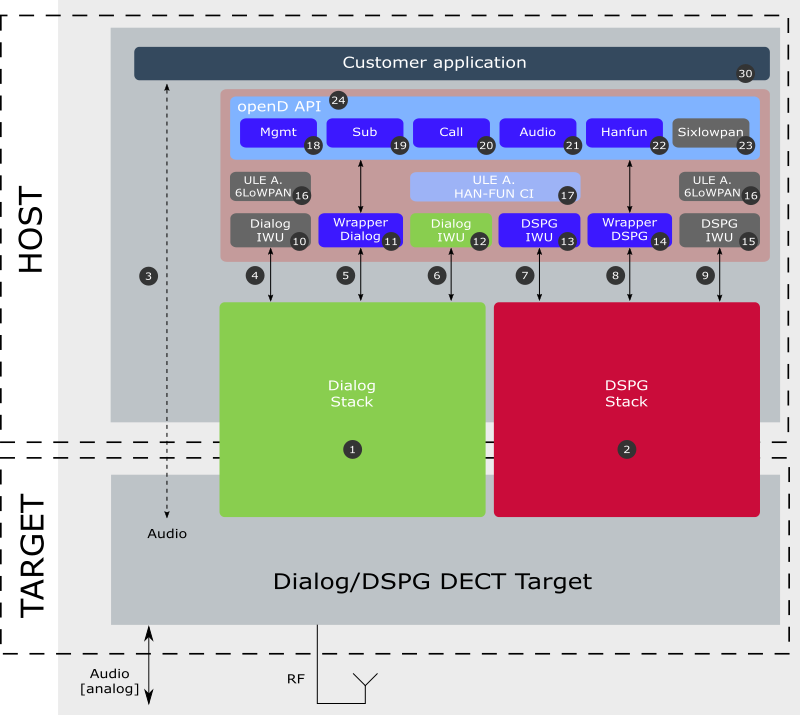
Task: Select the Call API block
Action: (451, 133)
